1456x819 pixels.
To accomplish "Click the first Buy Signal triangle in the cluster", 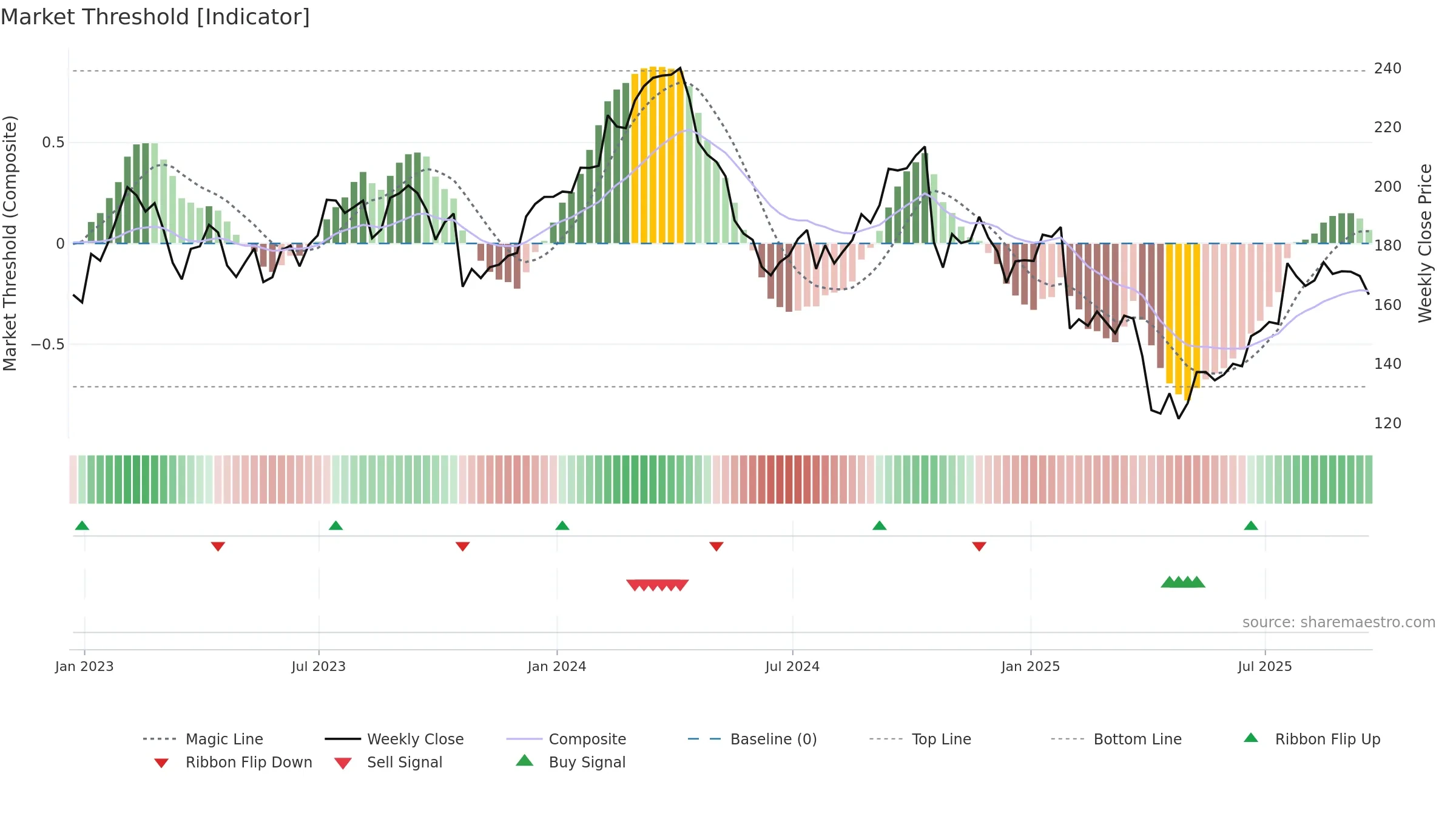I will pyautogui.click(x=1169, y=582).
